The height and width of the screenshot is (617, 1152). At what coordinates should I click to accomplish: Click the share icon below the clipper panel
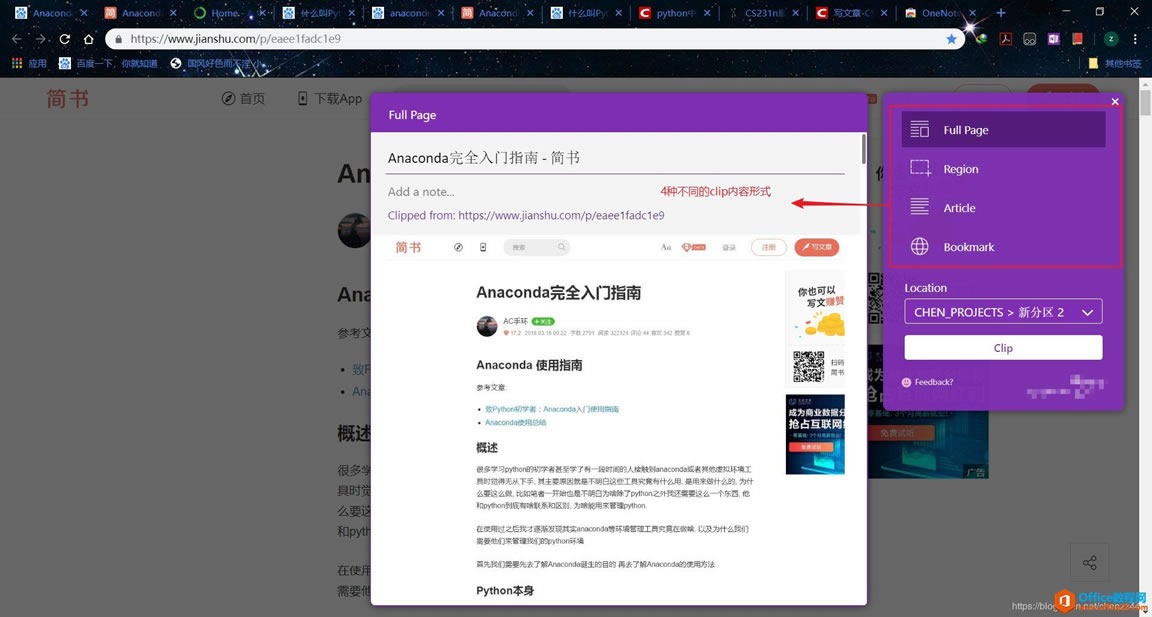(1089, 562)
